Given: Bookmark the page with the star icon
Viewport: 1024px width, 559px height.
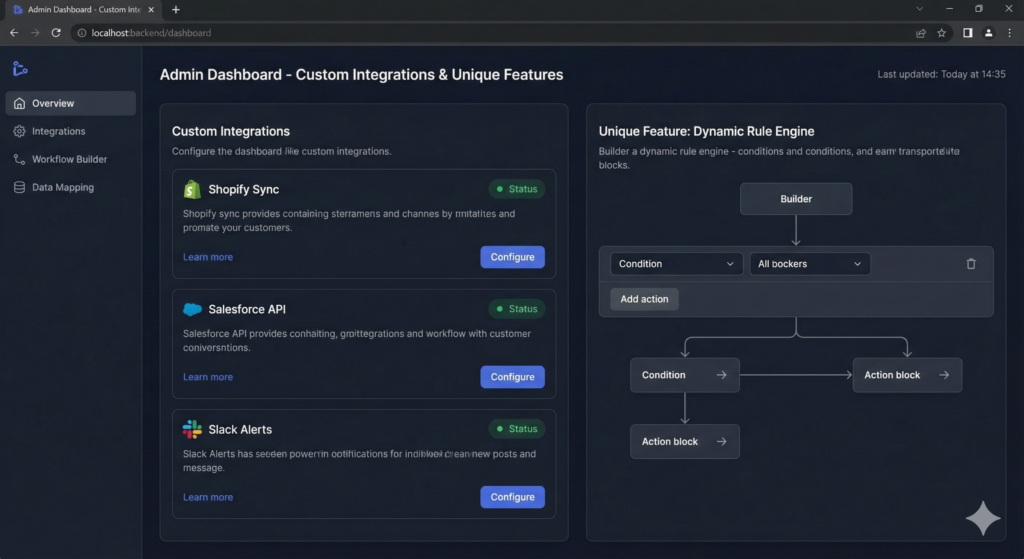Looking at the screenshot, I should pos(942,33).
